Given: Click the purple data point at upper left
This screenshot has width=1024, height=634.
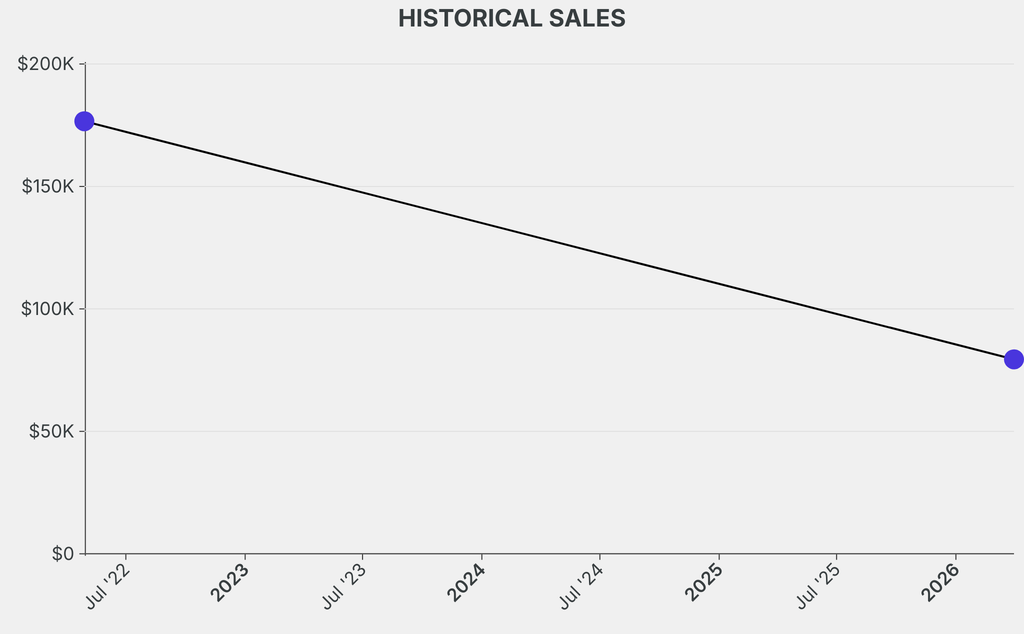Looking at the screenshot, I should tap(85, 121).
